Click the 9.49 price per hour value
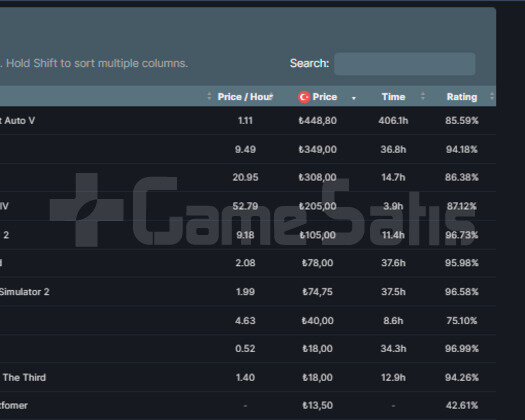This screenshot has width=525, height=420. pos(245,149)
